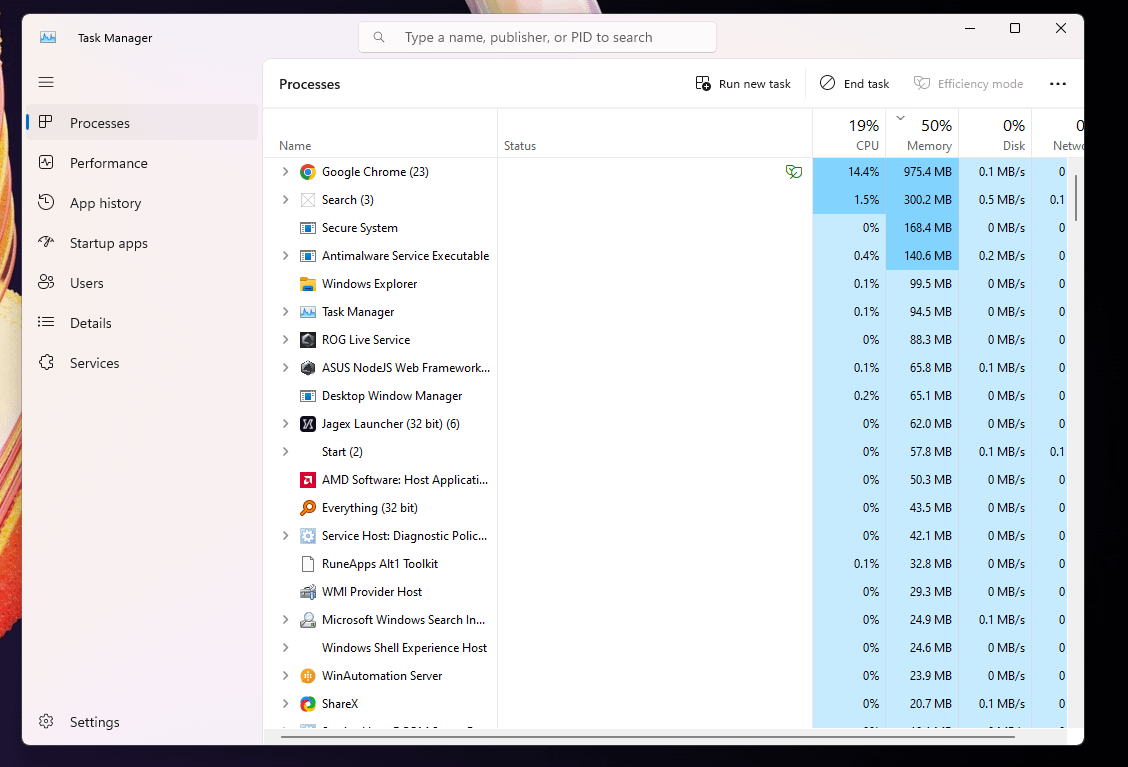Click the WinAutomation Server icon
The height and width of the screenshot is (767, 1128).
[x=308, y=676]
